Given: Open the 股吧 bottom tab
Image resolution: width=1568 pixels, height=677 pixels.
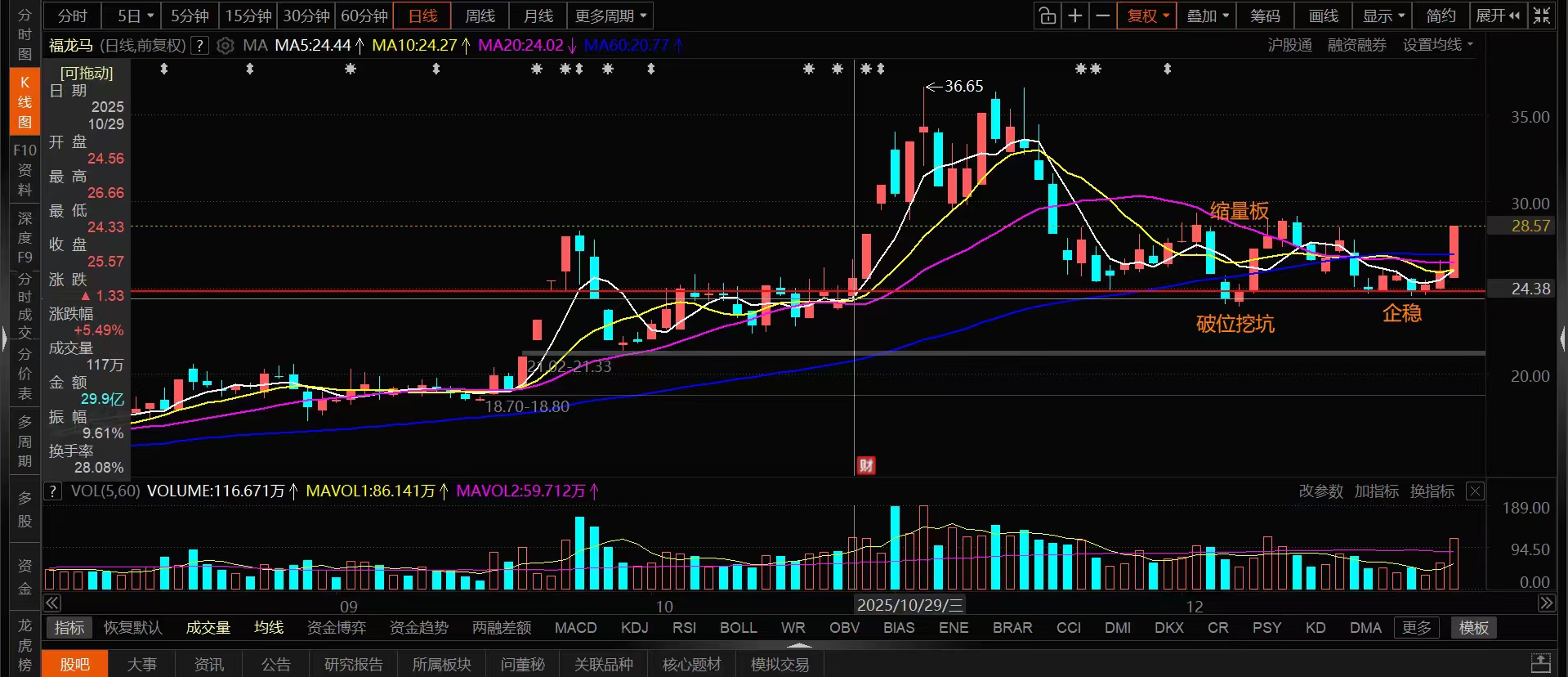Looking at the screenshot, I should click(74, 664).
